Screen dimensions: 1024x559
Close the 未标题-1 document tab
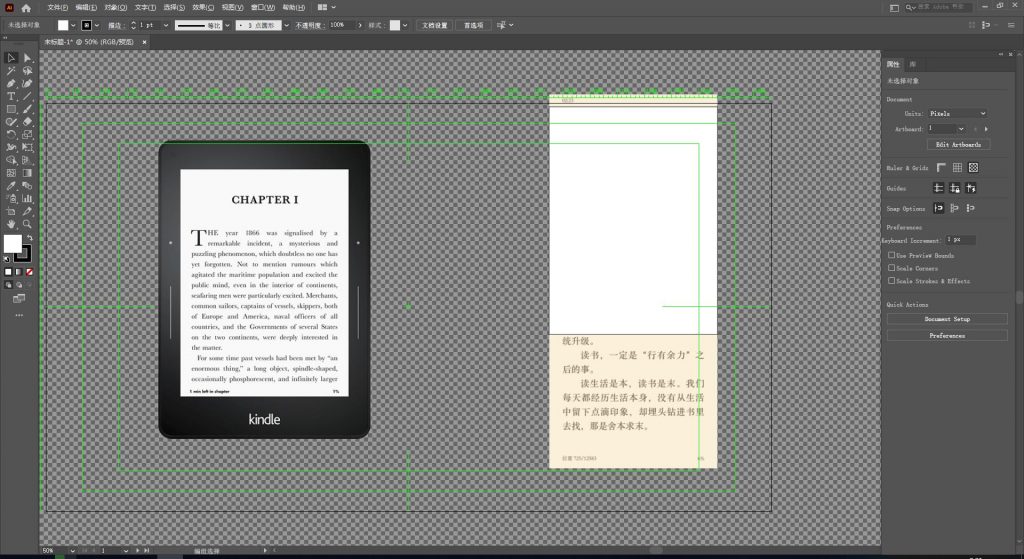[144, 42]
